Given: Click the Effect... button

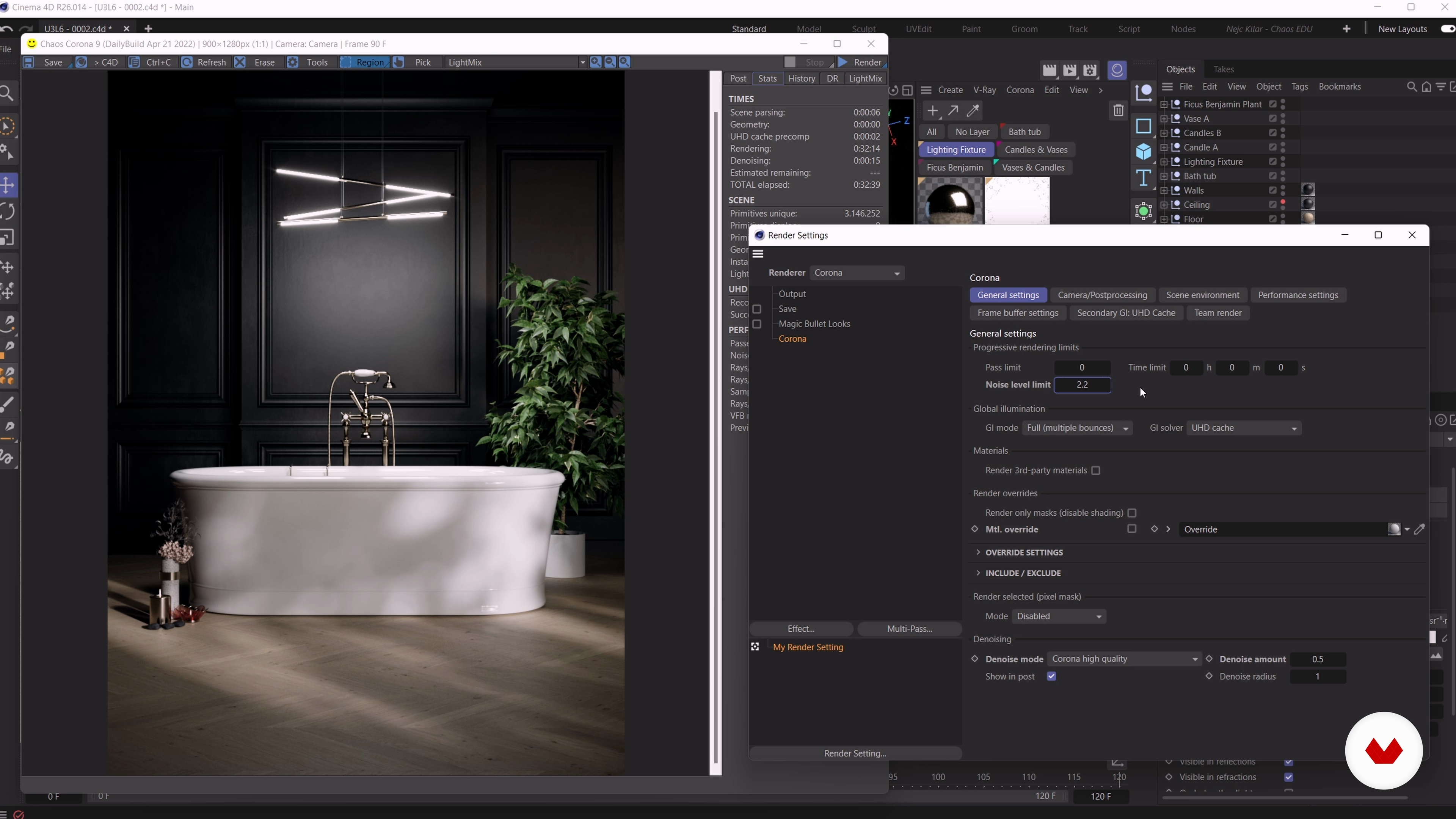Looking at the screenshot, I should pyautogui.click(x=801, y=629).
